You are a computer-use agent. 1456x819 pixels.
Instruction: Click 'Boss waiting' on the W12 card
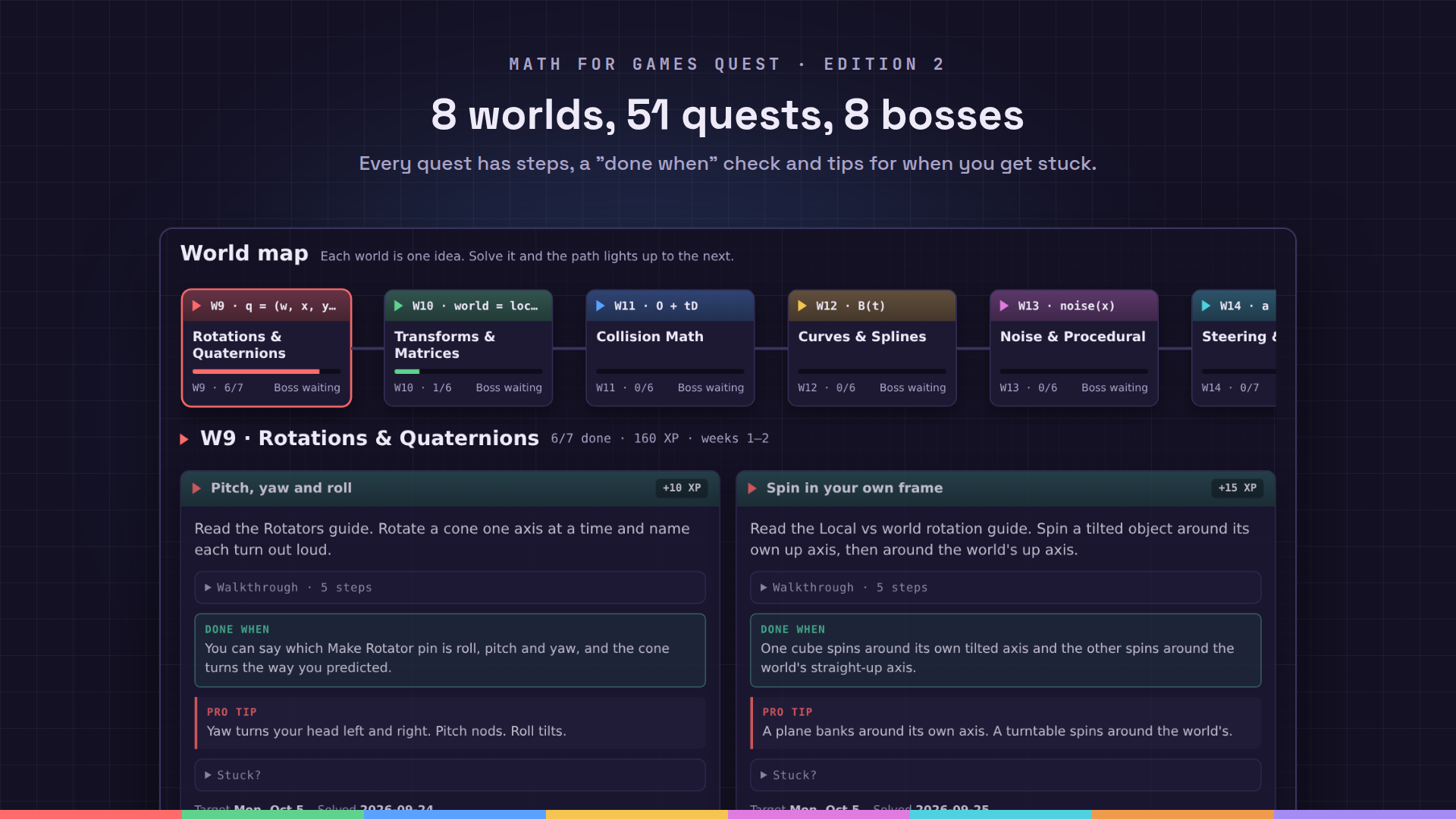tap(912, 388)
